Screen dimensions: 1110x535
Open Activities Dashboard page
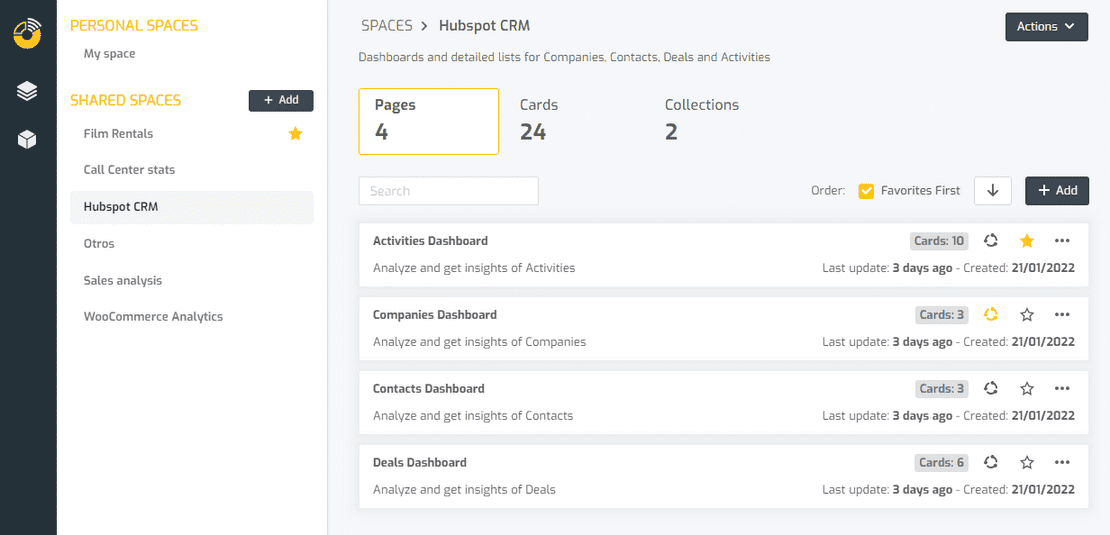tap(430, 241)
